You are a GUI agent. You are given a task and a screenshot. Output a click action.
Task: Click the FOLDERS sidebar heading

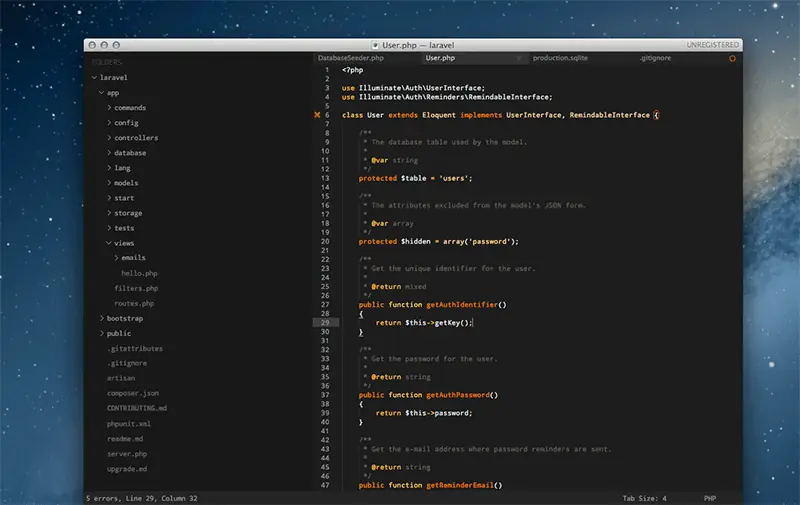[x=107, y=62]
